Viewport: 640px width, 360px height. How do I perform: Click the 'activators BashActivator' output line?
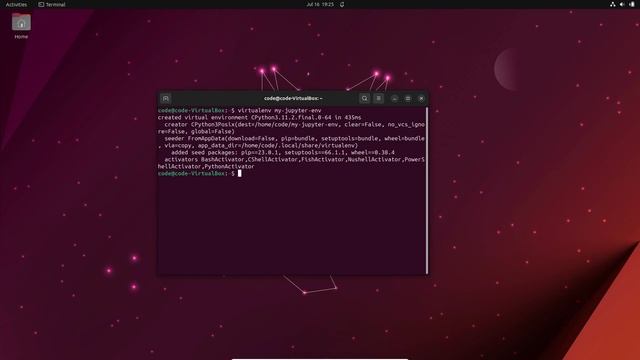tap(291, 163)
